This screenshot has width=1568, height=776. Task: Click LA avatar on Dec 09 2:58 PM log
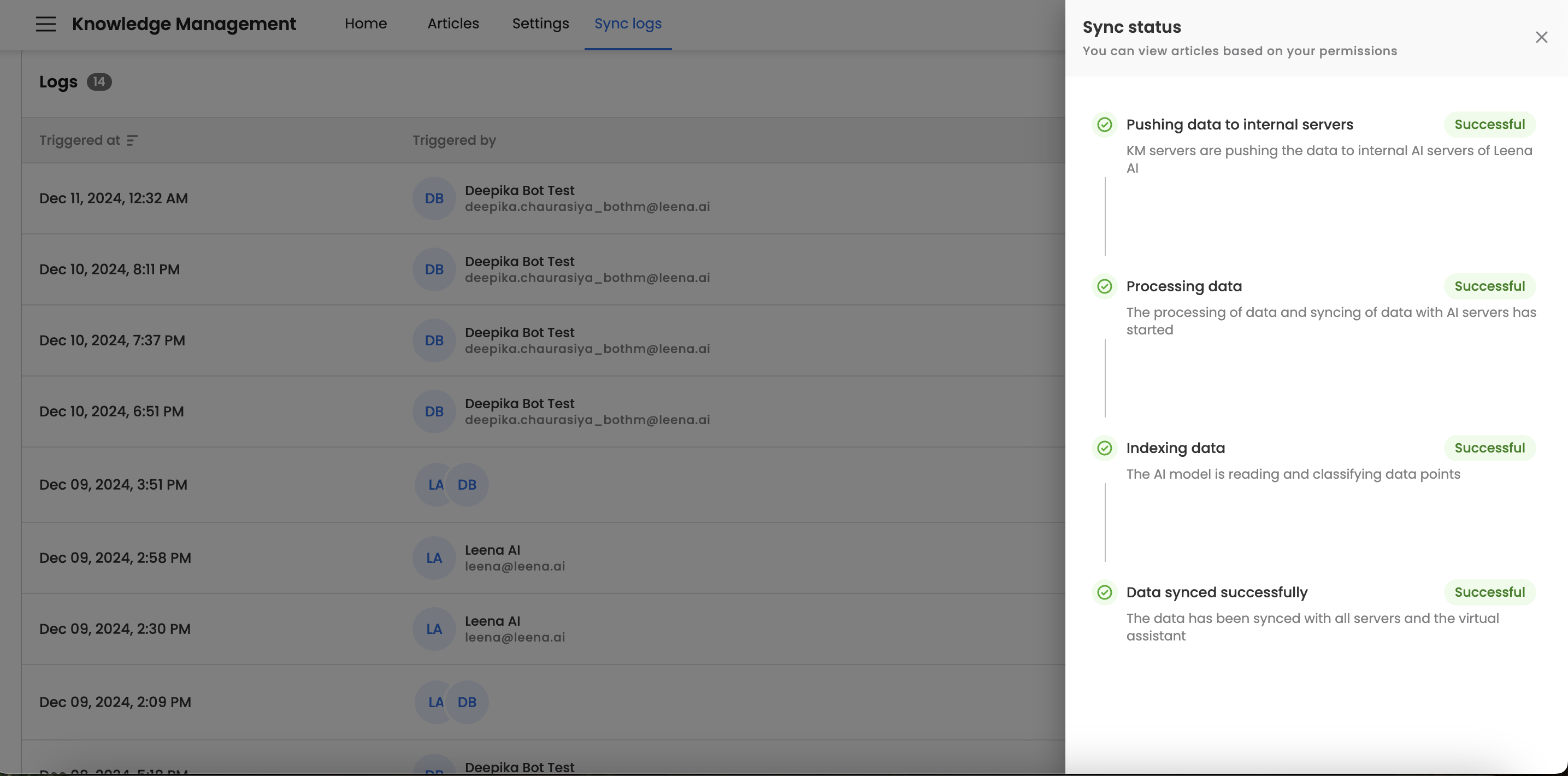click(434, 558)
